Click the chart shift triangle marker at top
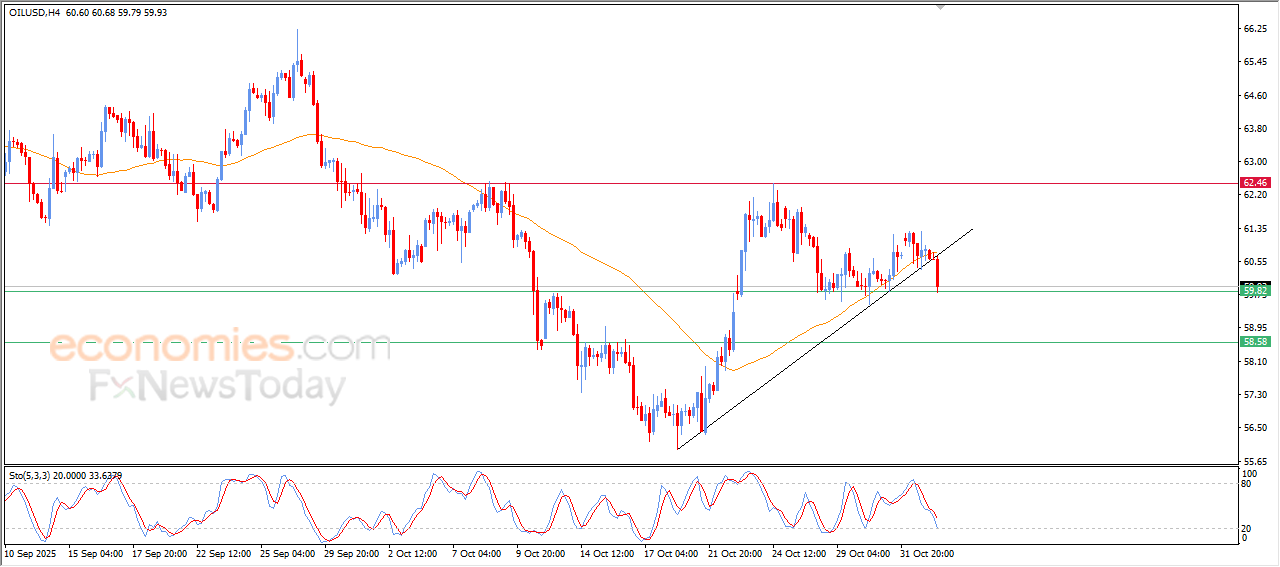The width and height of the screenshot is (1280, 567). click(x=940, y=6)
